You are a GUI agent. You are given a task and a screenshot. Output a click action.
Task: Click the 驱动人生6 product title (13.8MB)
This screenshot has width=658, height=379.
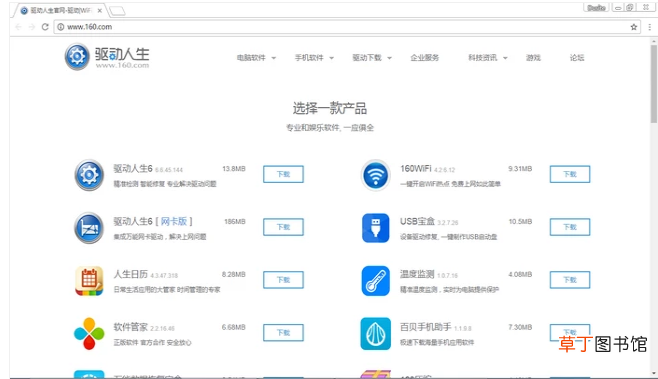pos(133,169)
